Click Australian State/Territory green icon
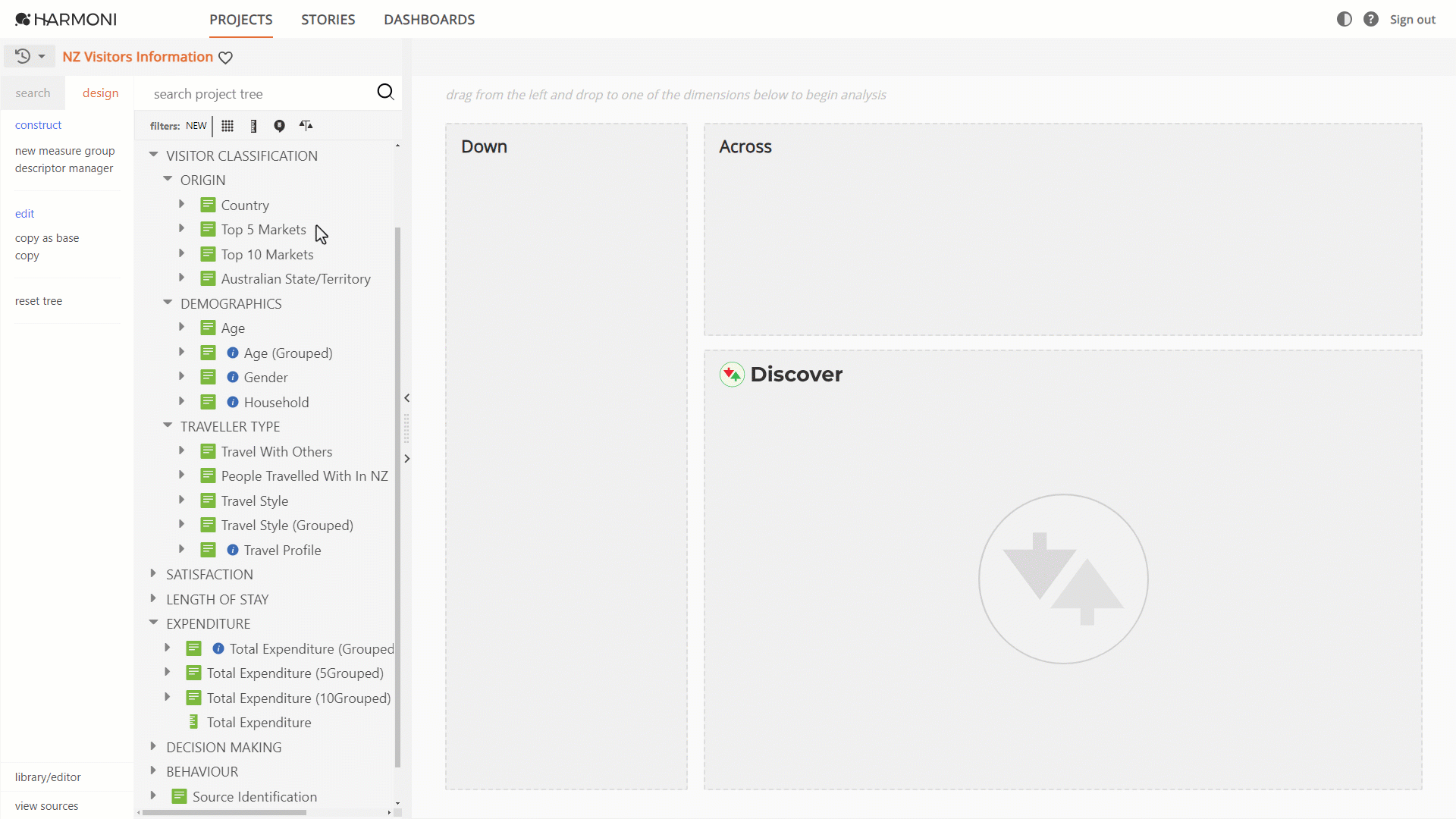Screen dimensions: 1456x819 pos(208,278)
